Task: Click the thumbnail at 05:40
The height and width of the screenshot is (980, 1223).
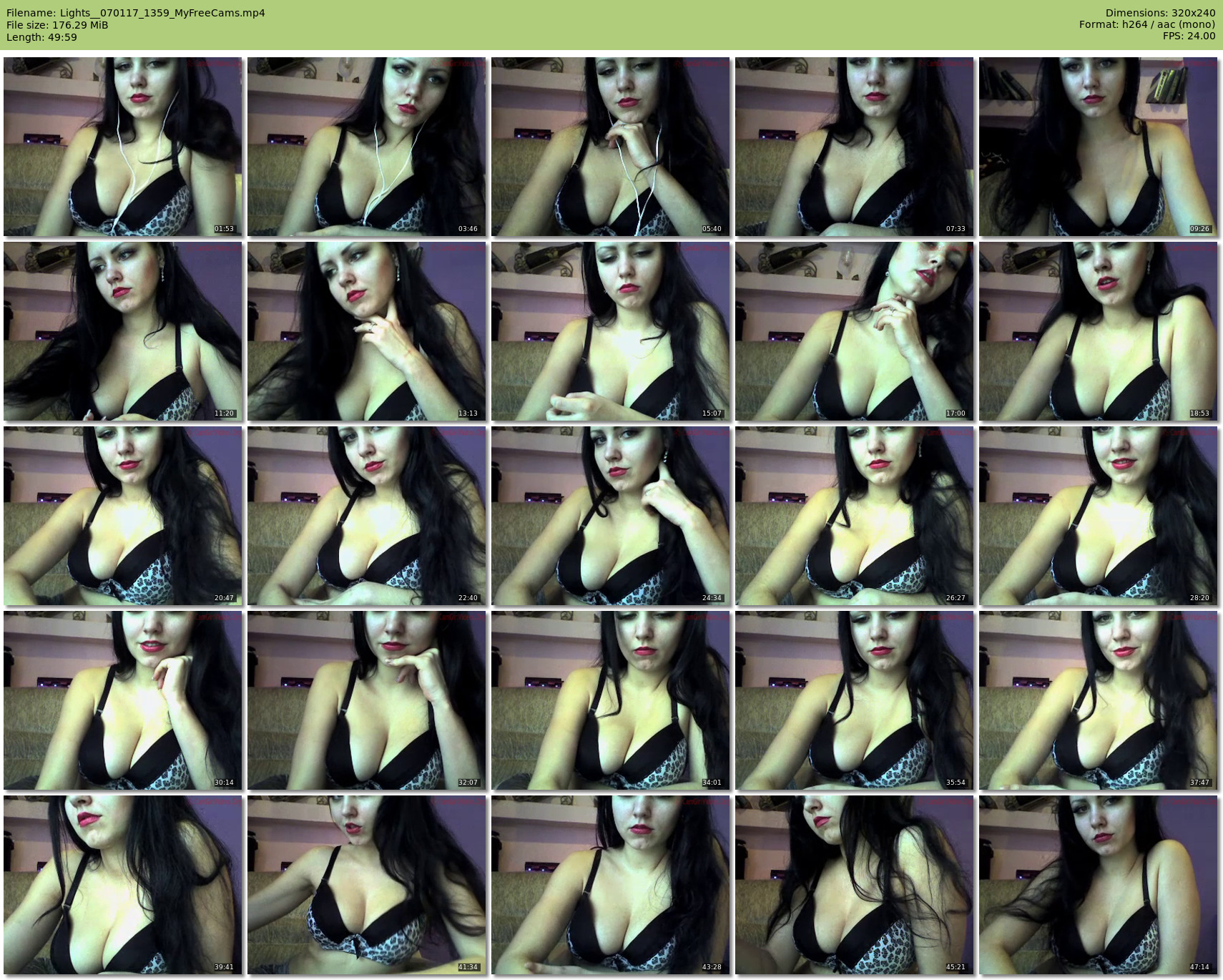Action: tap(610, 147)
